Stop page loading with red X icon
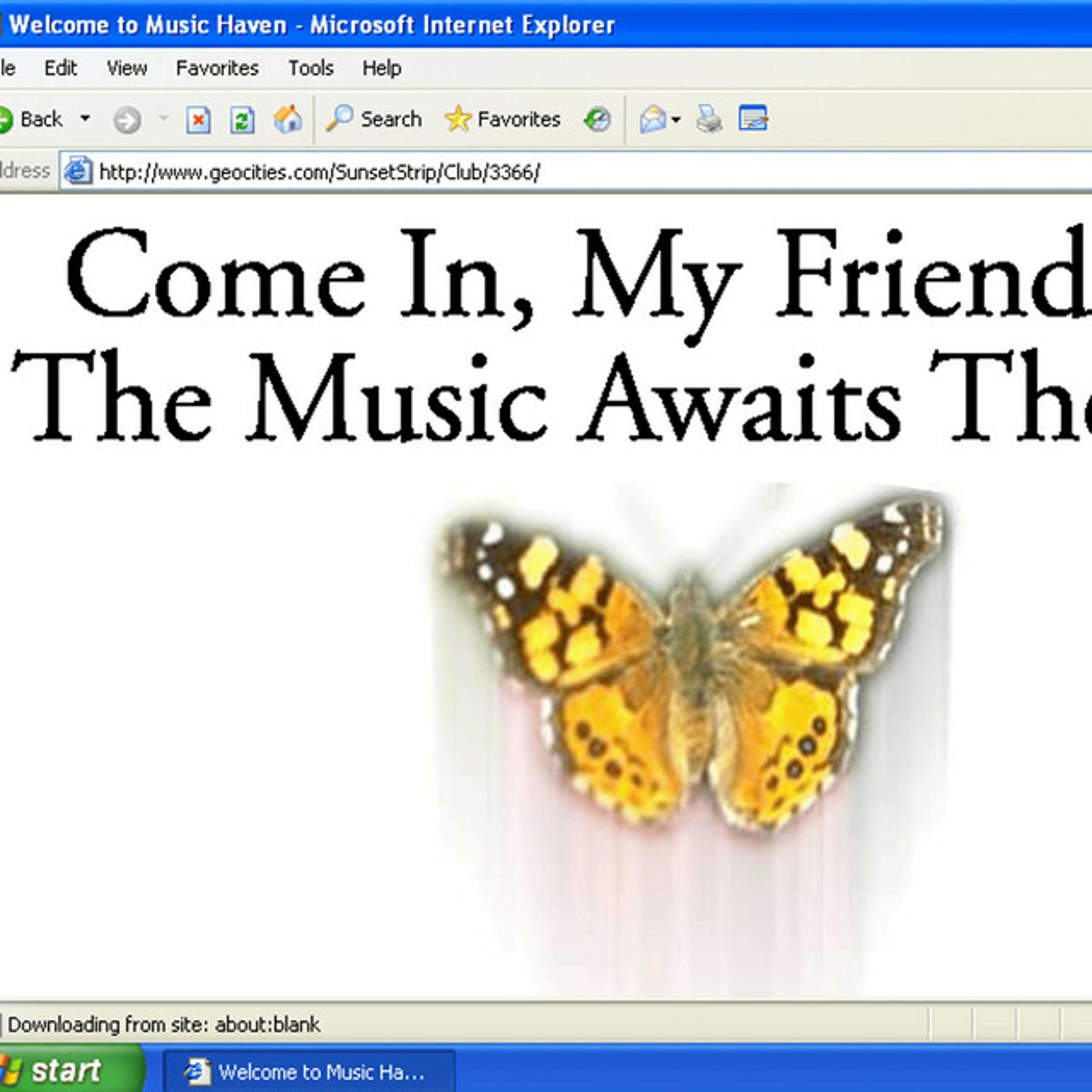This screenshot has height=1092, width=1092. pos(198,120)
